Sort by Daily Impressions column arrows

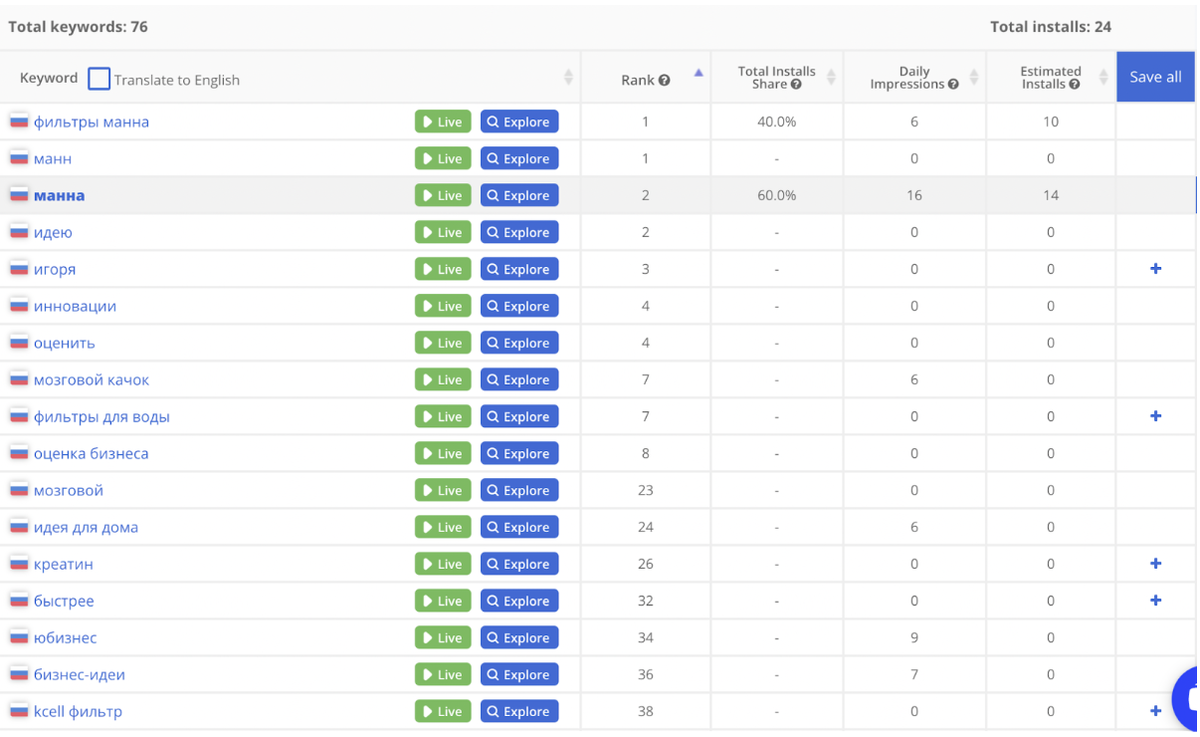point(974,77)
